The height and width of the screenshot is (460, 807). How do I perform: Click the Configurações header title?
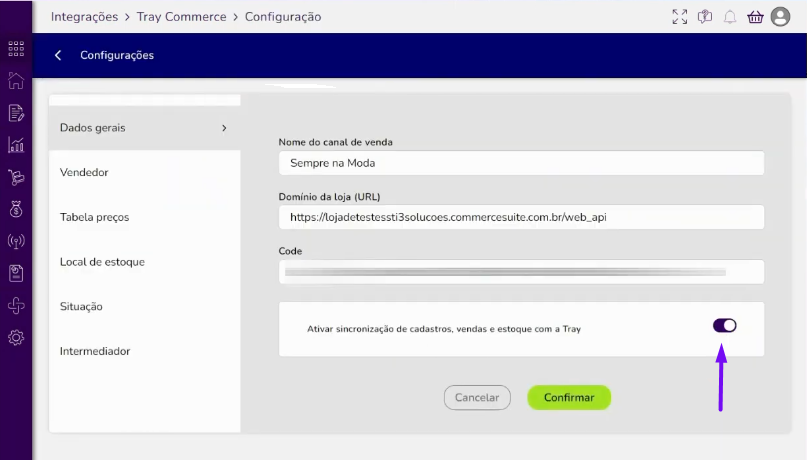pyautogui.click(x=117, y=55)
